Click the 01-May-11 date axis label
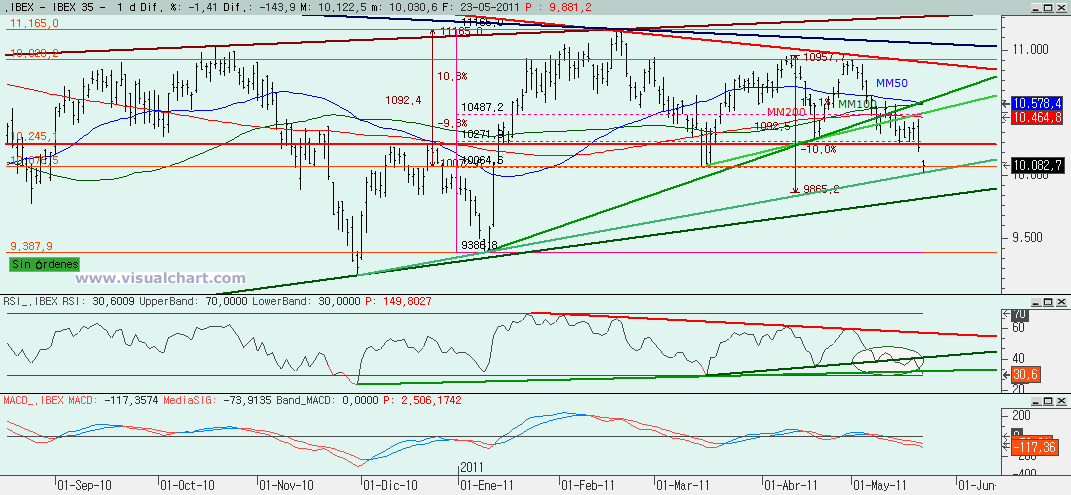Viewport: 1071px width, 495px height. coord(882,485)
